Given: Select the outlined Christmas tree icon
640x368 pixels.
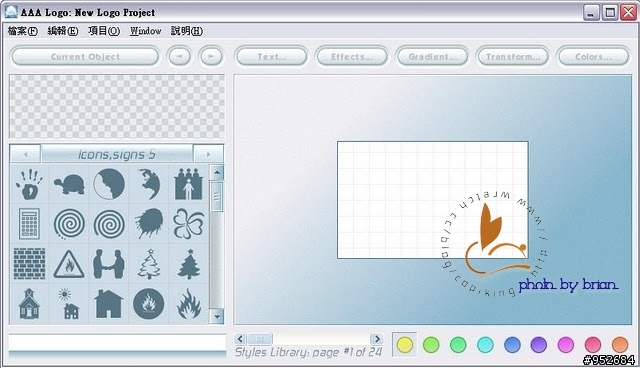Looking at the screenshot, I should click(x=149, y=264).
